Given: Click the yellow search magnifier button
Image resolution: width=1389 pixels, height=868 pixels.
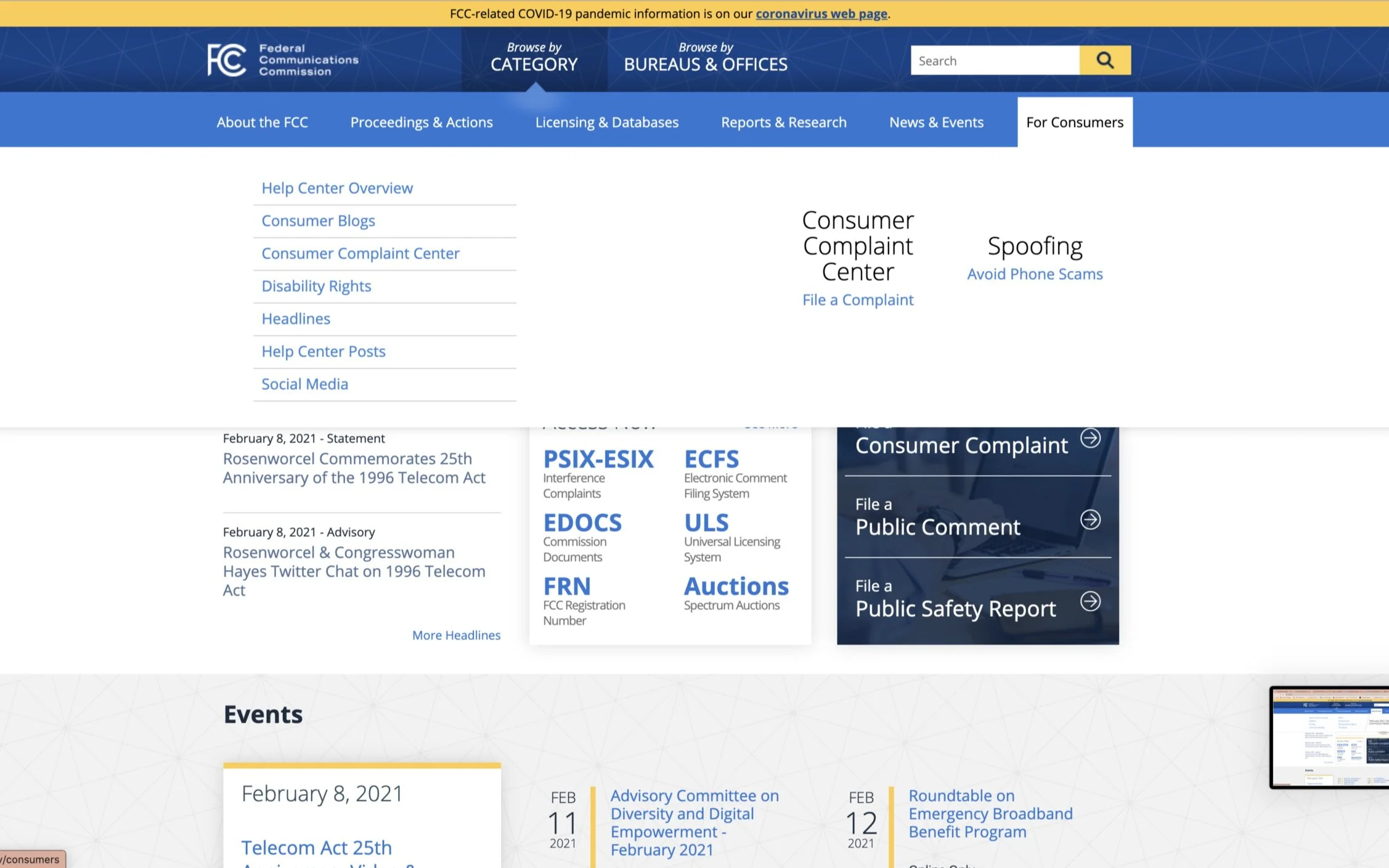Looking at the screenshot, I should 1104,60.
